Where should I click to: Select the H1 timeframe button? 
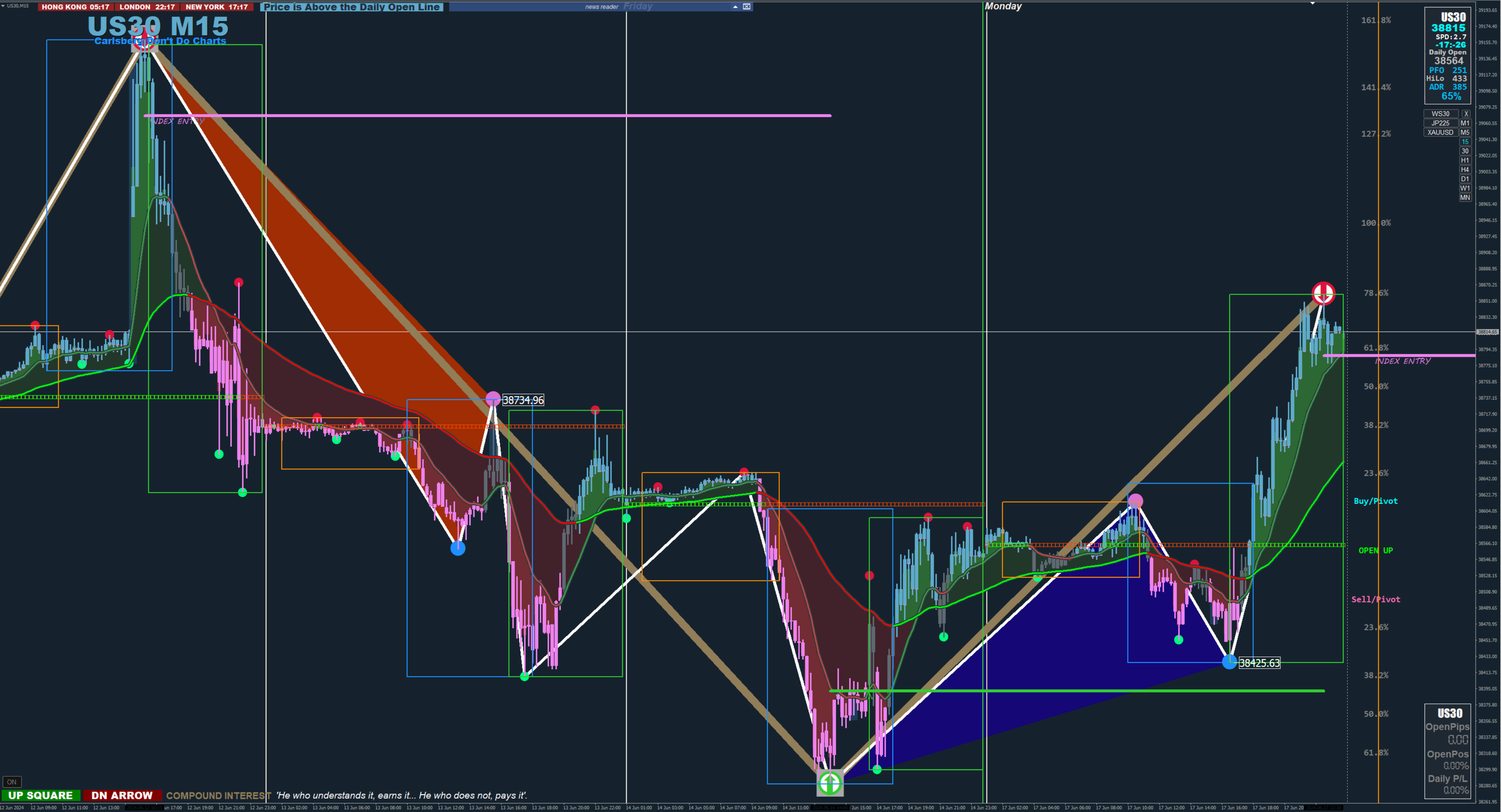1465,160
